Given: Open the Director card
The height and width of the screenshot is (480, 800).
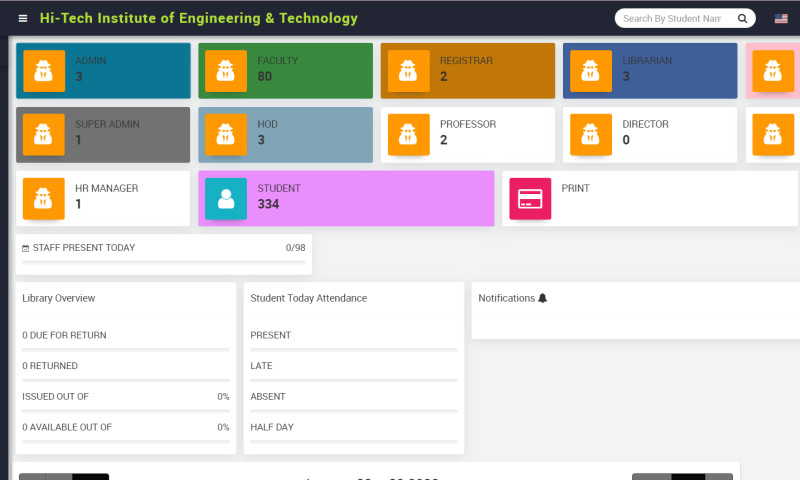Looking at the screenshot, I should (x=650, y=134).
